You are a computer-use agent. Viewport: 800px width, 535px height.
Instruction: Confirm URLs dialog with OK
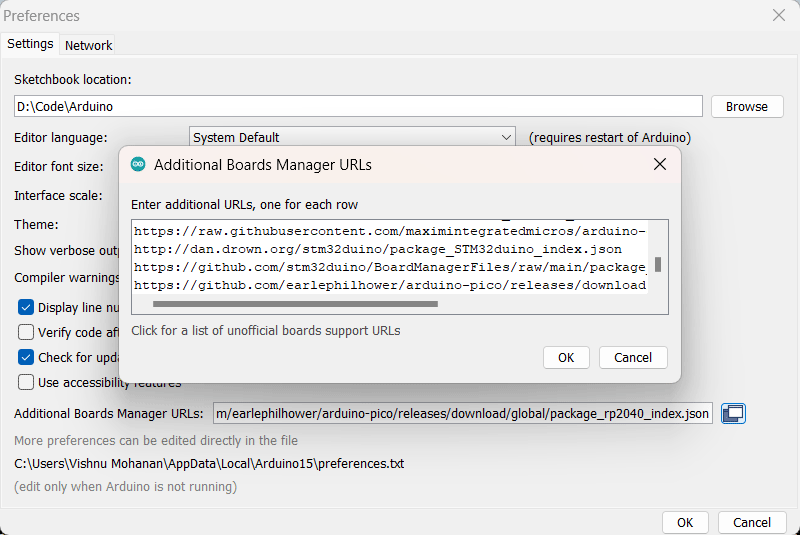point(566,358)
